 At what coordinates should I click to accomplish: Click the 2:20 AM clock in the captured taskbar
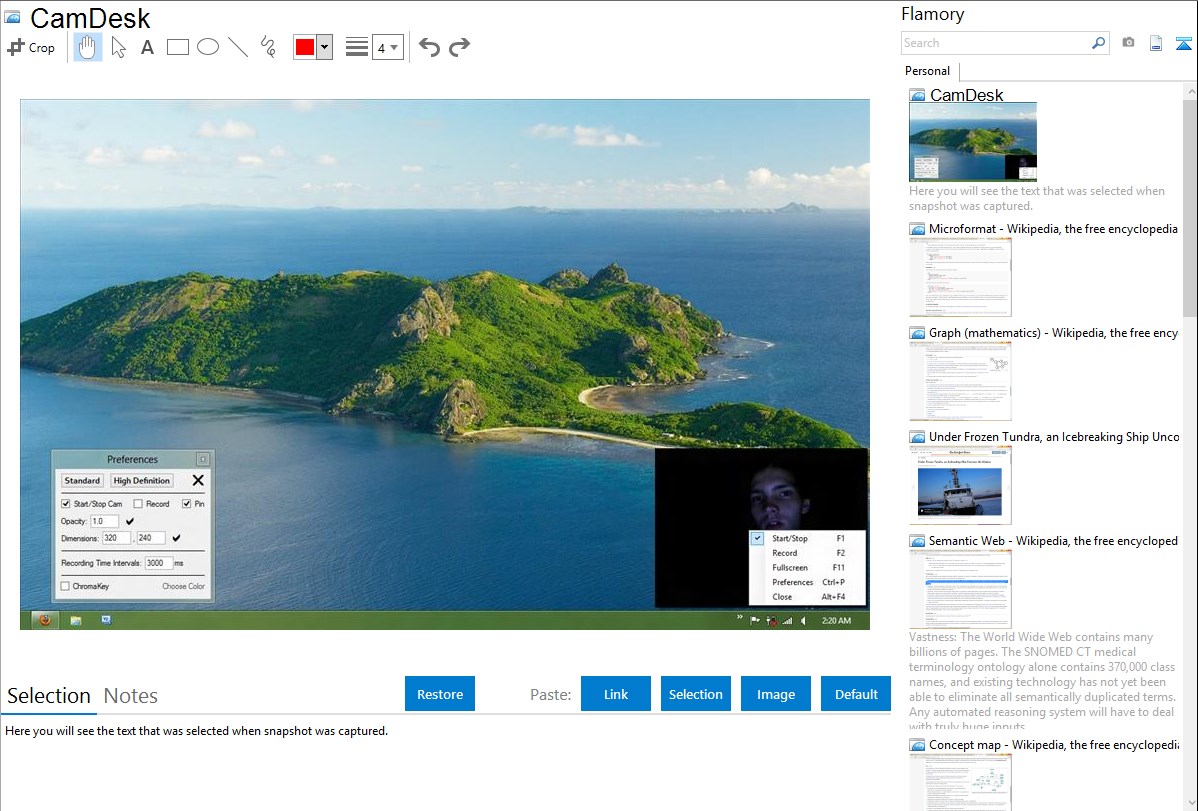(x=836, y=621)
